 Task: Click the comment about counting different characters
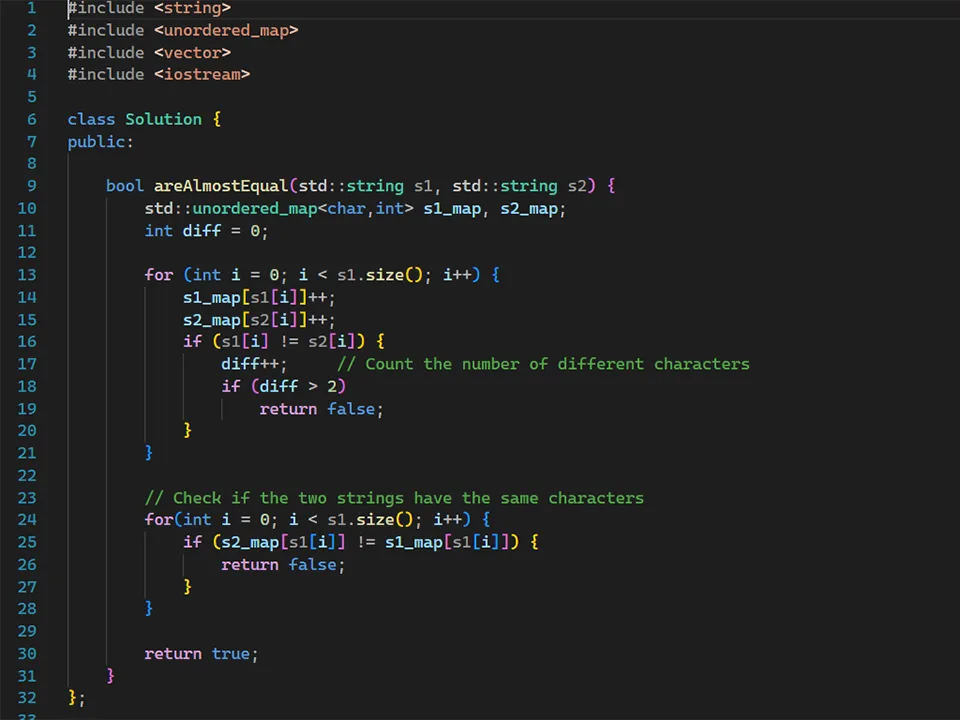pos(545,363)
